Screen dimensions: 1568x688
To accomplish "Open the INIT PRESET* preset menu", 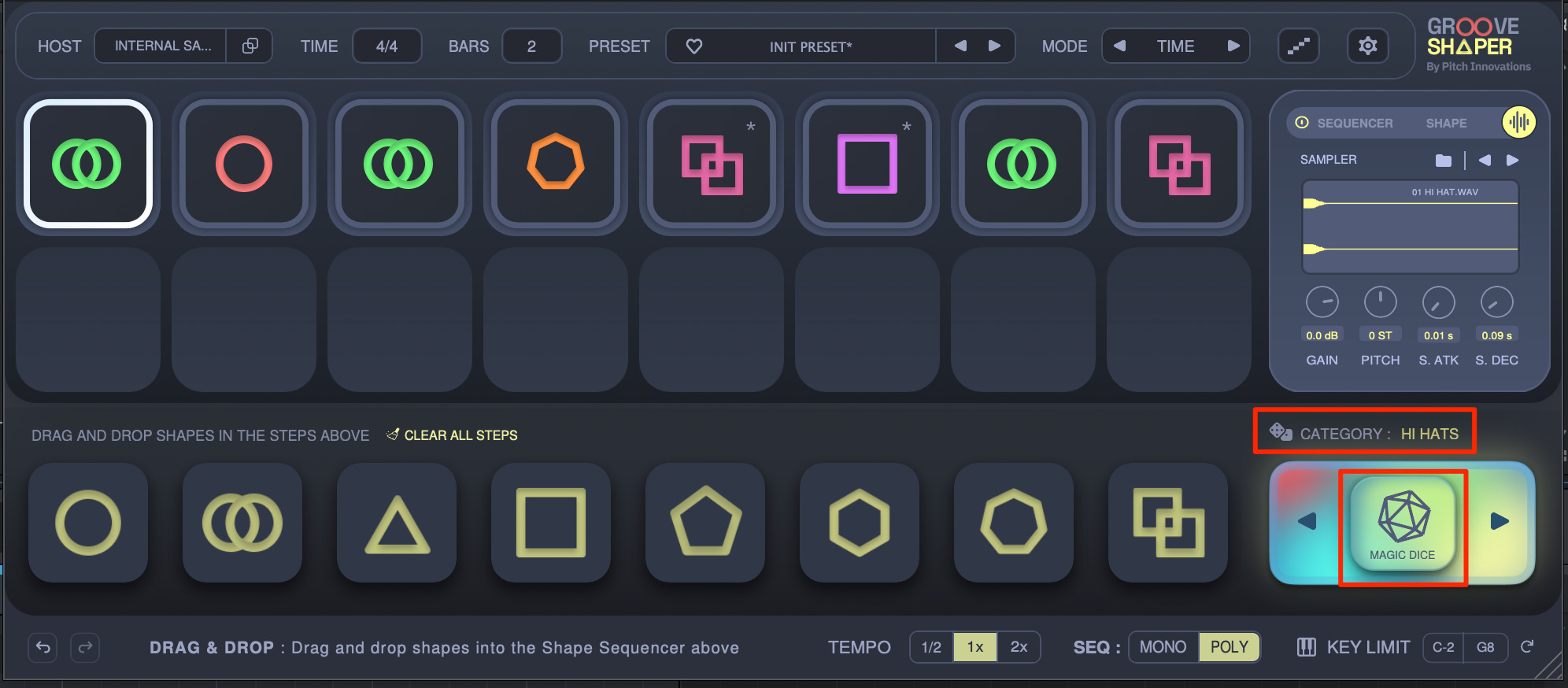I will 811,46.
